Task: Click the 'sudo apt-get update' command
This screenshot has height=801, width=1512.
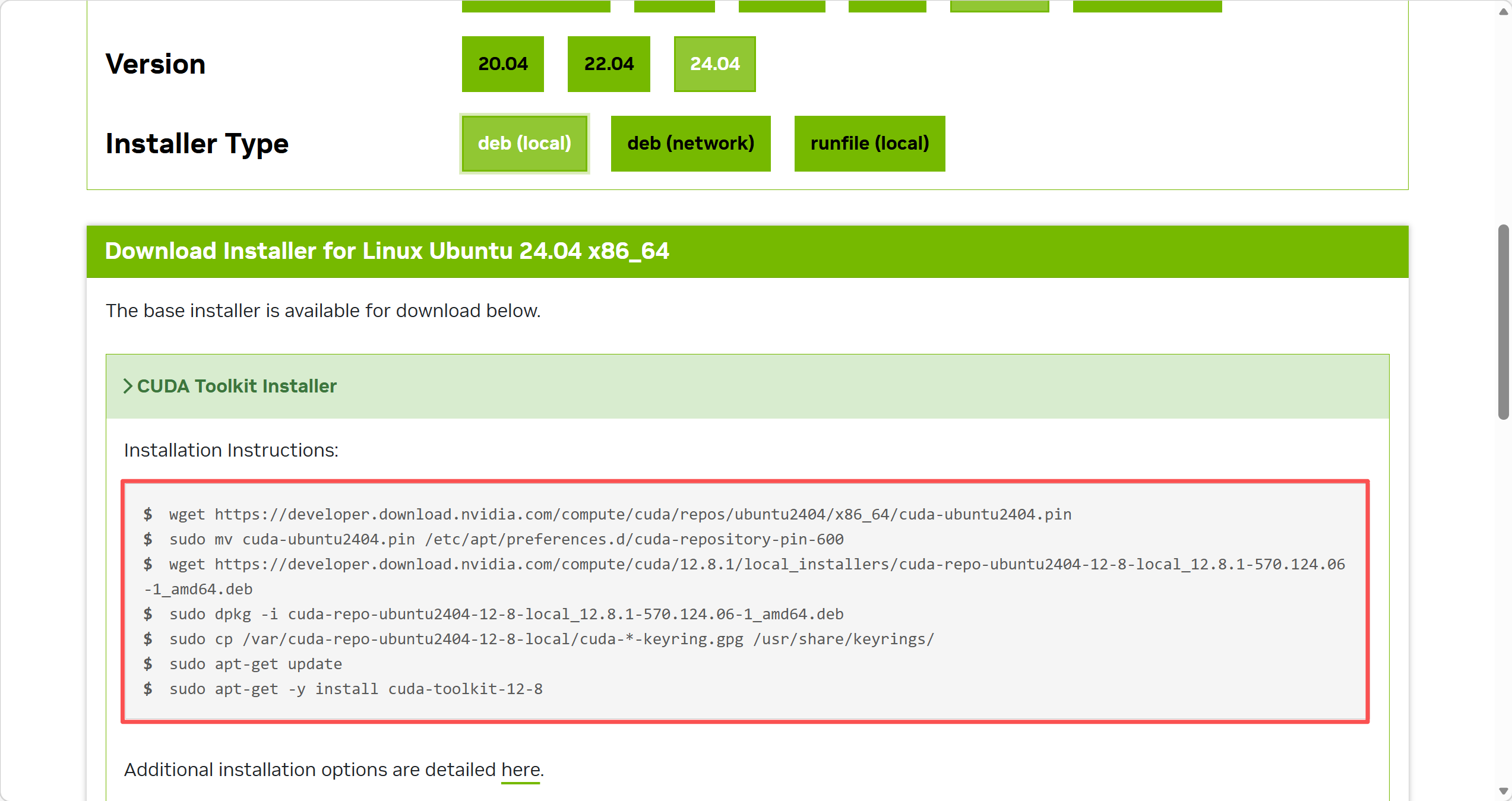Action: (255, 664)
